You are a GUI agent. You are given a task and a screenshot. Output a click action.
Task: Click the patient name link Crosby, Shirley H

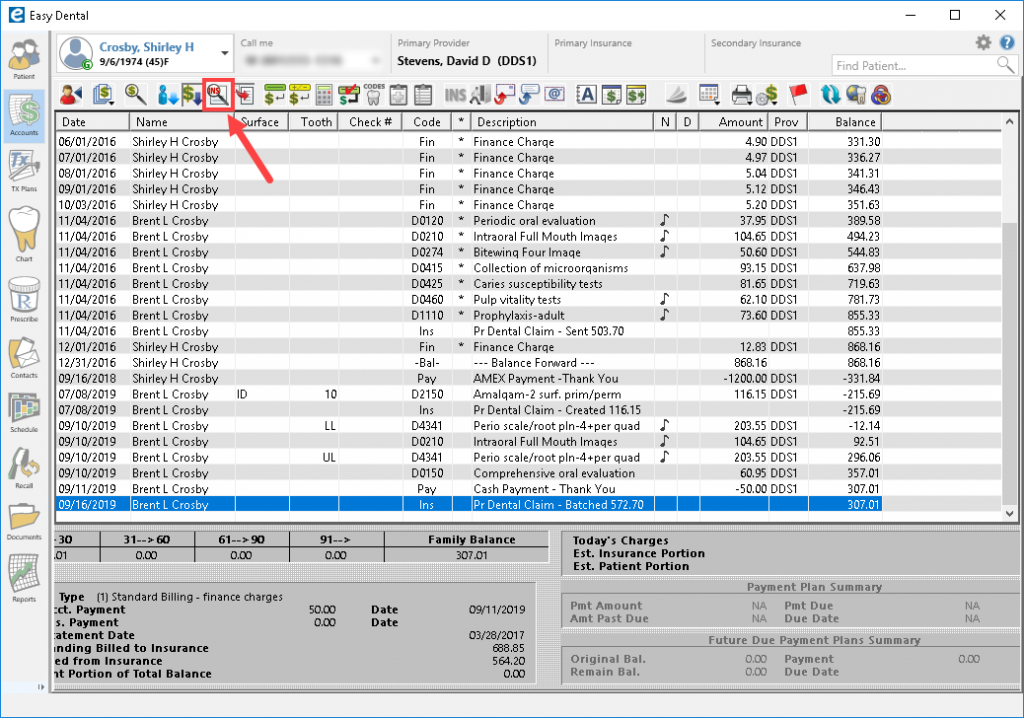pos(146,47)
